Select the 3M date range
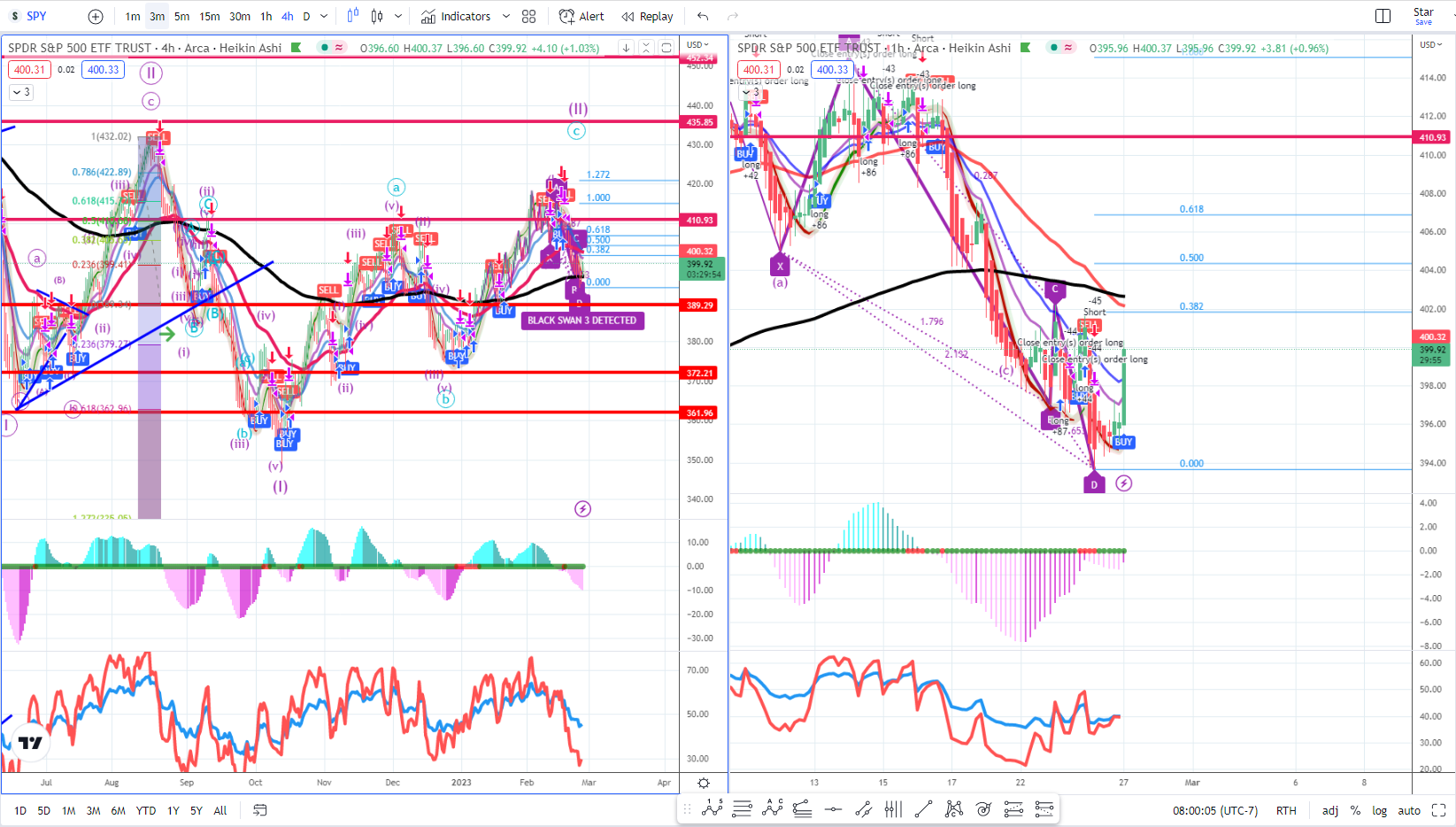Image resolution: width=1456 pixels, height=827 pixels. 93,810
